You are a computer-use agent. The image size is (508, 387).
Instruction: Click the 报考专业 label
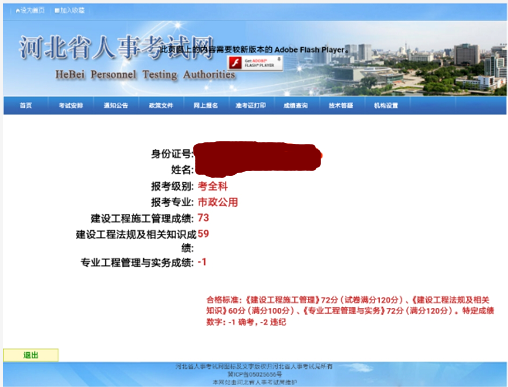click(172, 202)
